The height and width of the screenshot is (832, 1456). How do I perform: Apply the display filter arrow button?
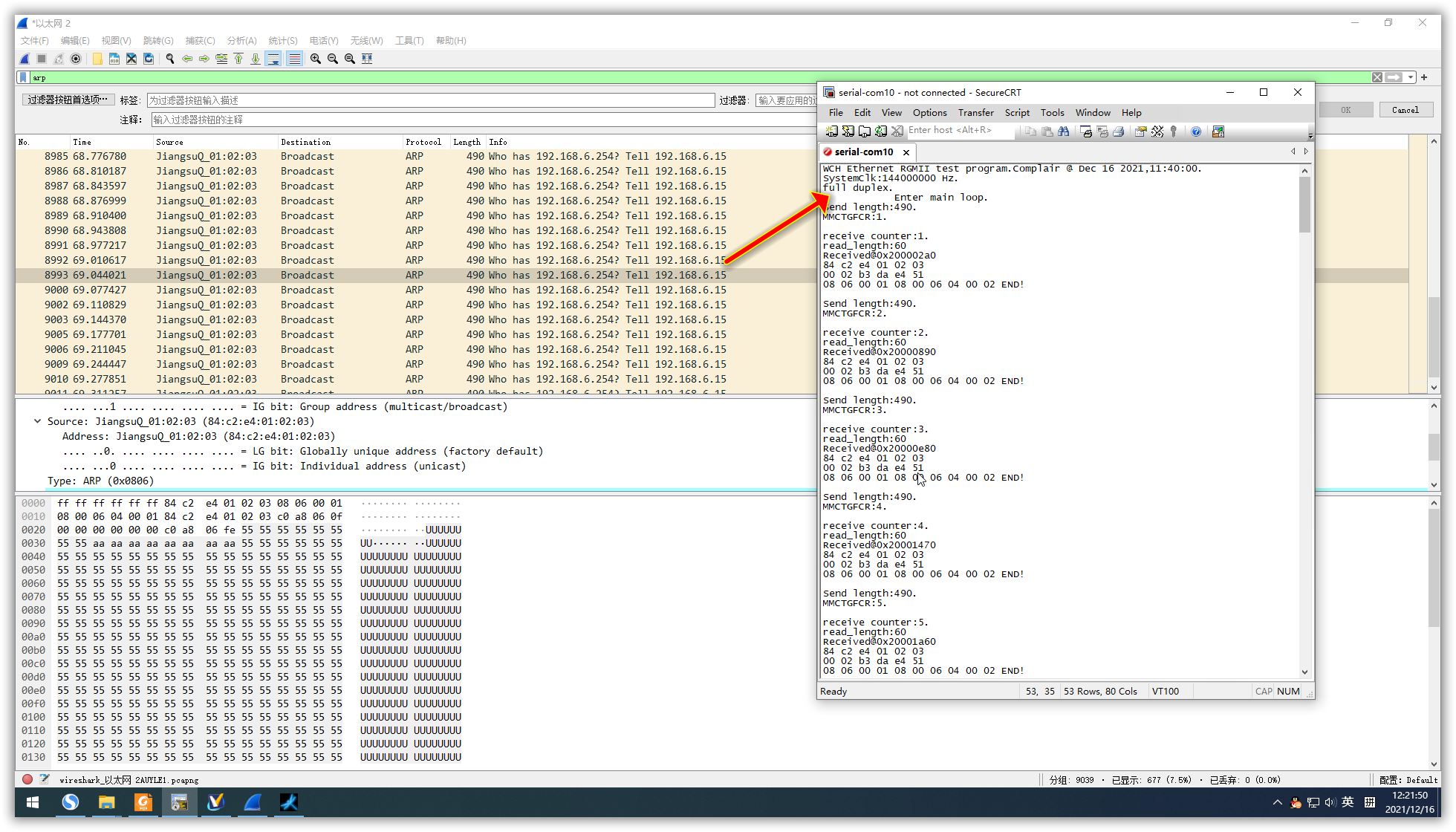point(1393,77)
